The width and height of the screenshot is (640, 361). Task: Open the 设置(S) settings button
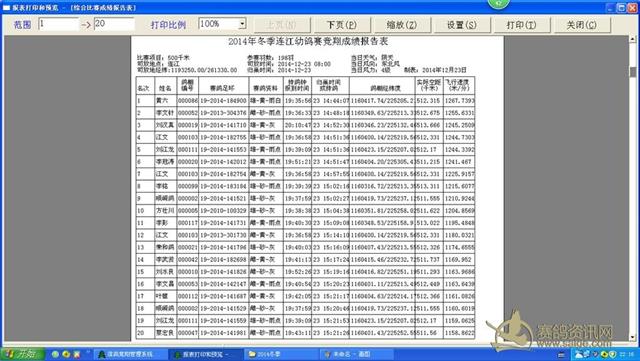click(x=461, y=25)
